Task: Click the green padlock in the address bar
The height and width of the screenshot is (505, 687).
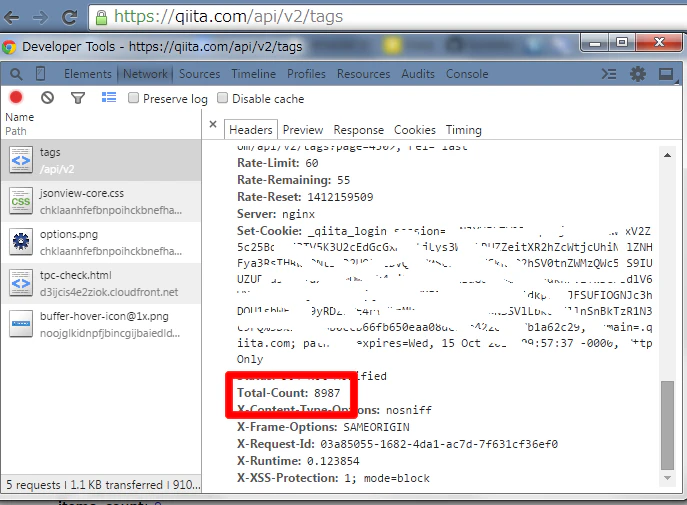Action: pos(101,18)
